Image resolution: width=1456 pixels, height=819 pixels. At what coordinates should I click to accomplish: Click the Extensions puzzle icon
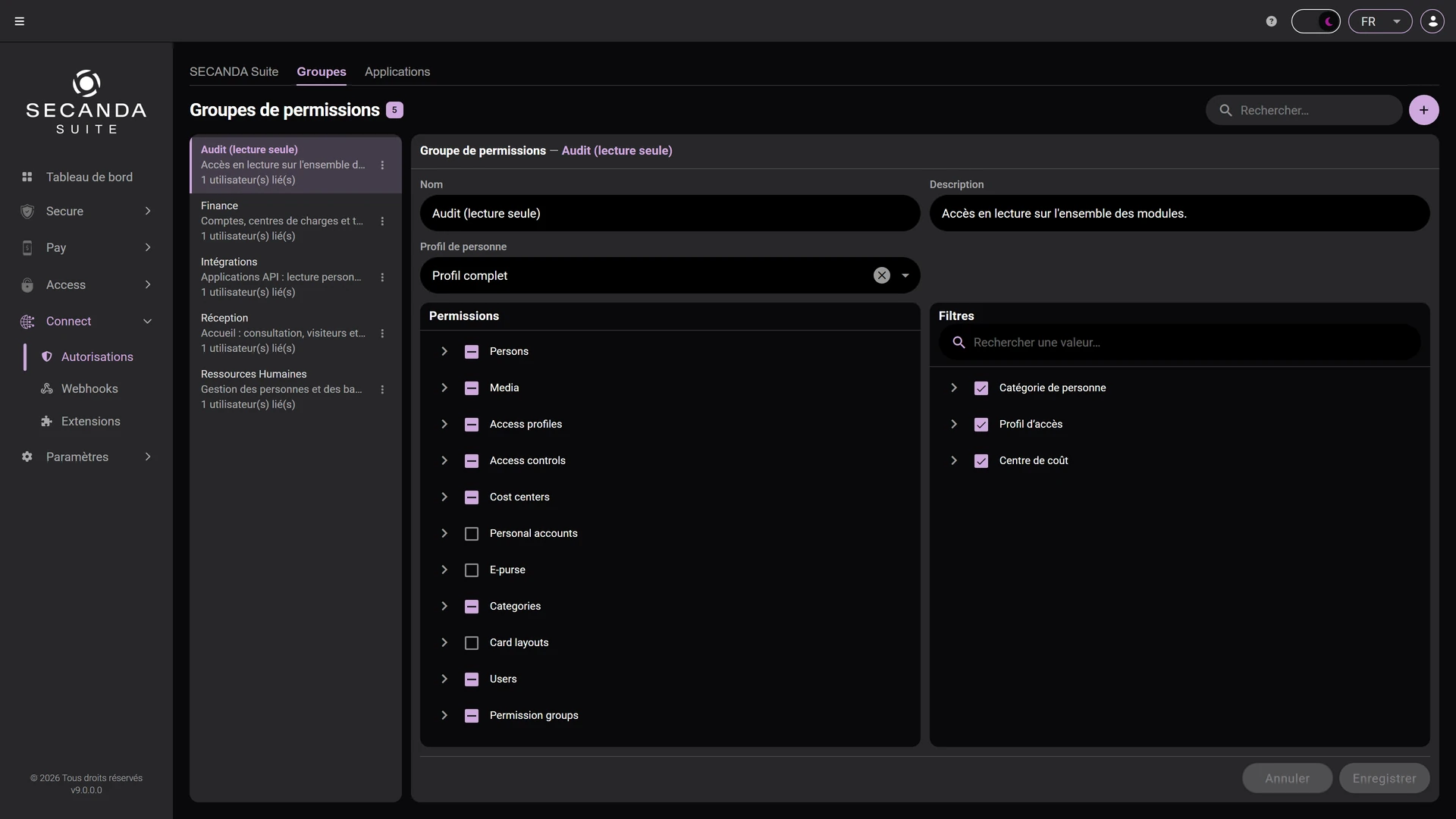(x=47, y=421)
